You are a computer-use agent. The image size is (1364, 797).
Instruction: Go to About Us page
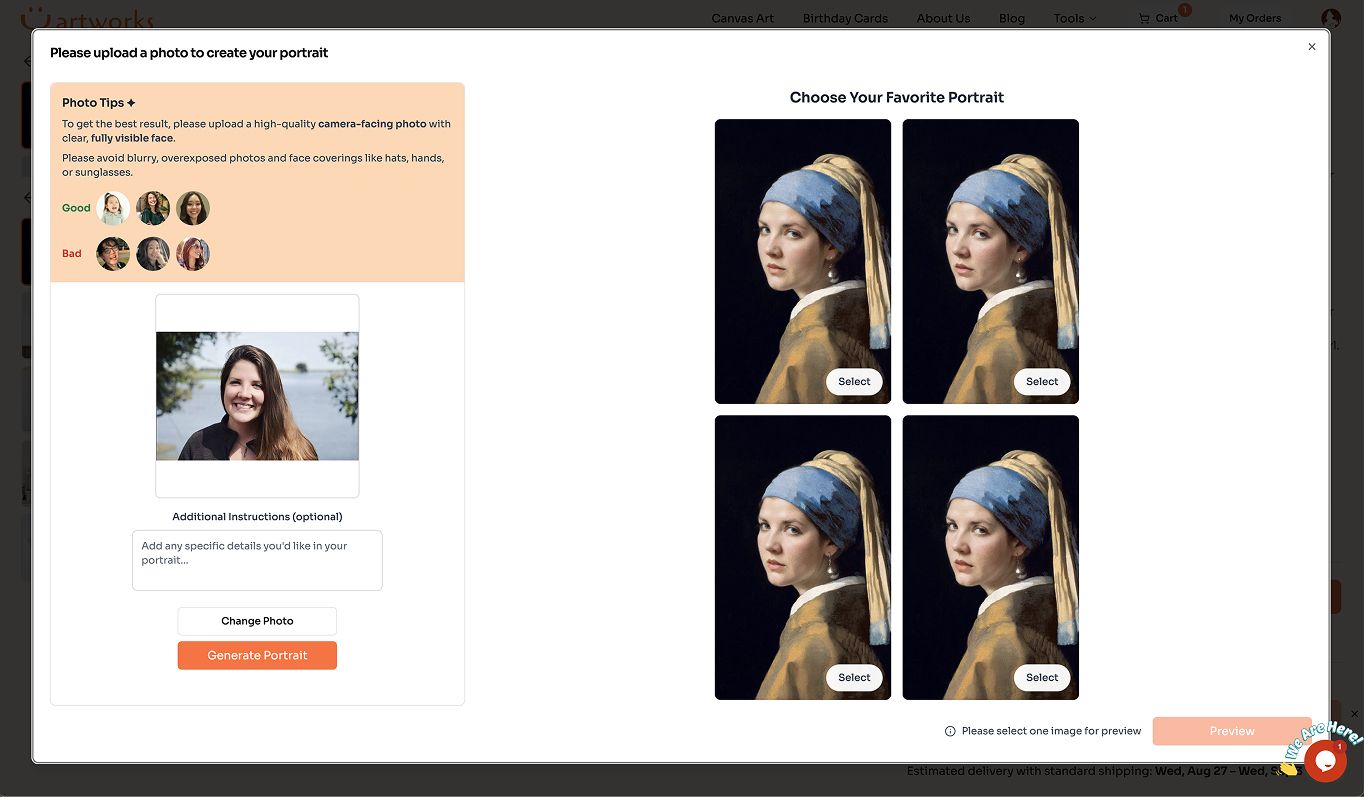click(x=943, y=18)
